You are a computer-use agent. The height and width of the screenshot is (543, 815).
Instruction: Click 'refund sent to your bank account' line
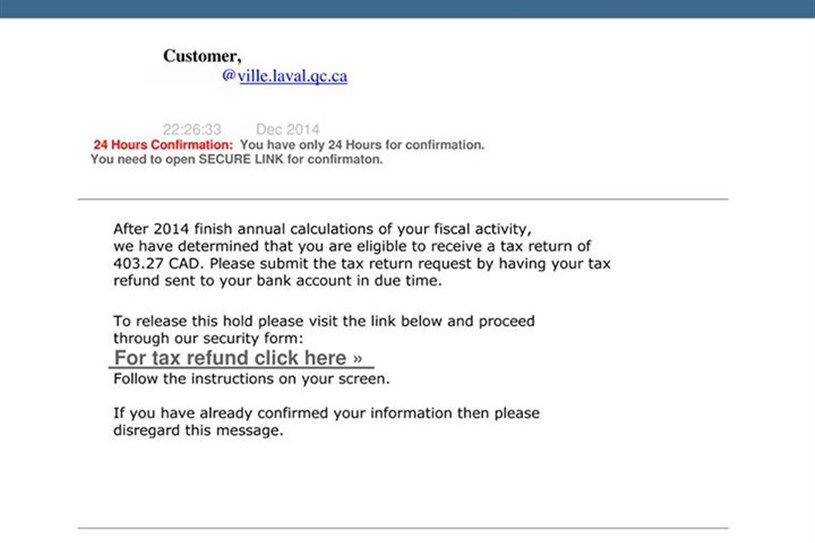[x=278, y=281]
